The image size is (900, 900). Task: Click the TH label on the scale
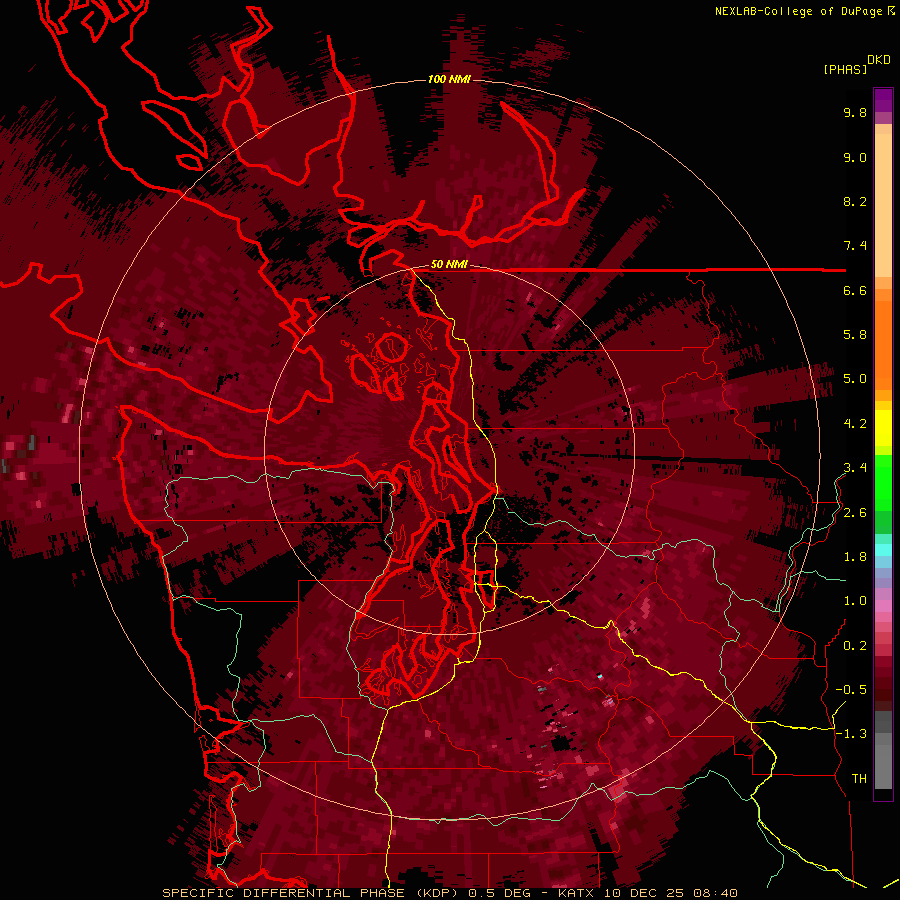point(859,779)
